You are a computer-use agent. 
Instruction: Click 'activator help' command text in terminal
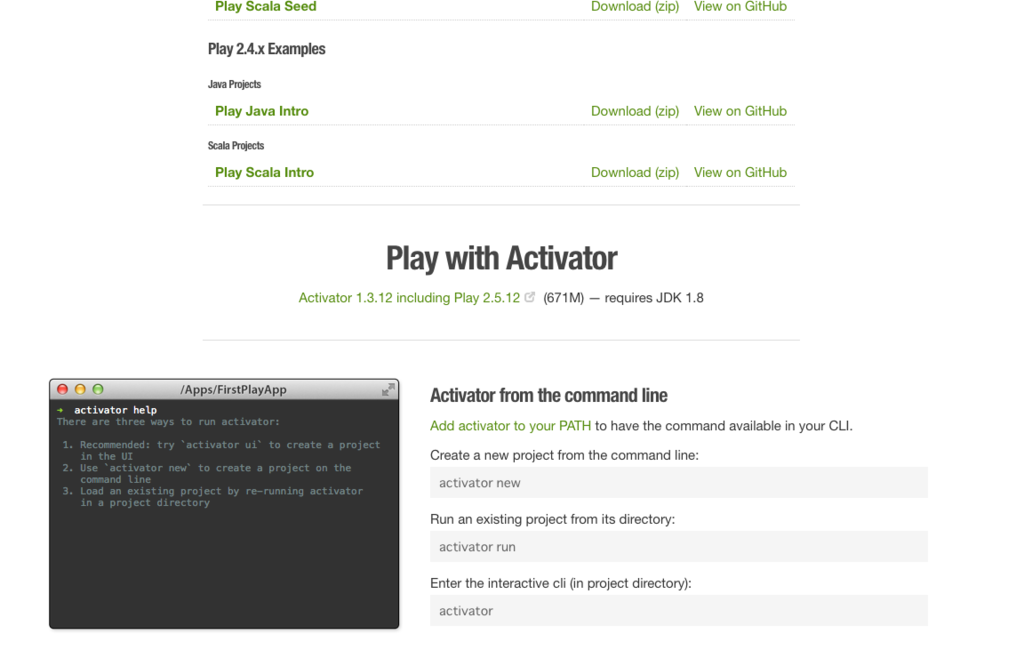[115, 410]
